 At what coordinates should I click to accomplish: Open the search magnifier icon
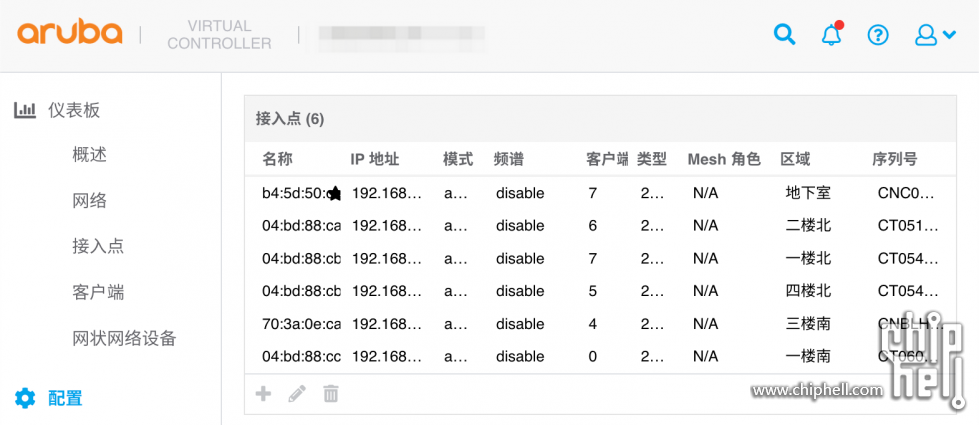784,34
